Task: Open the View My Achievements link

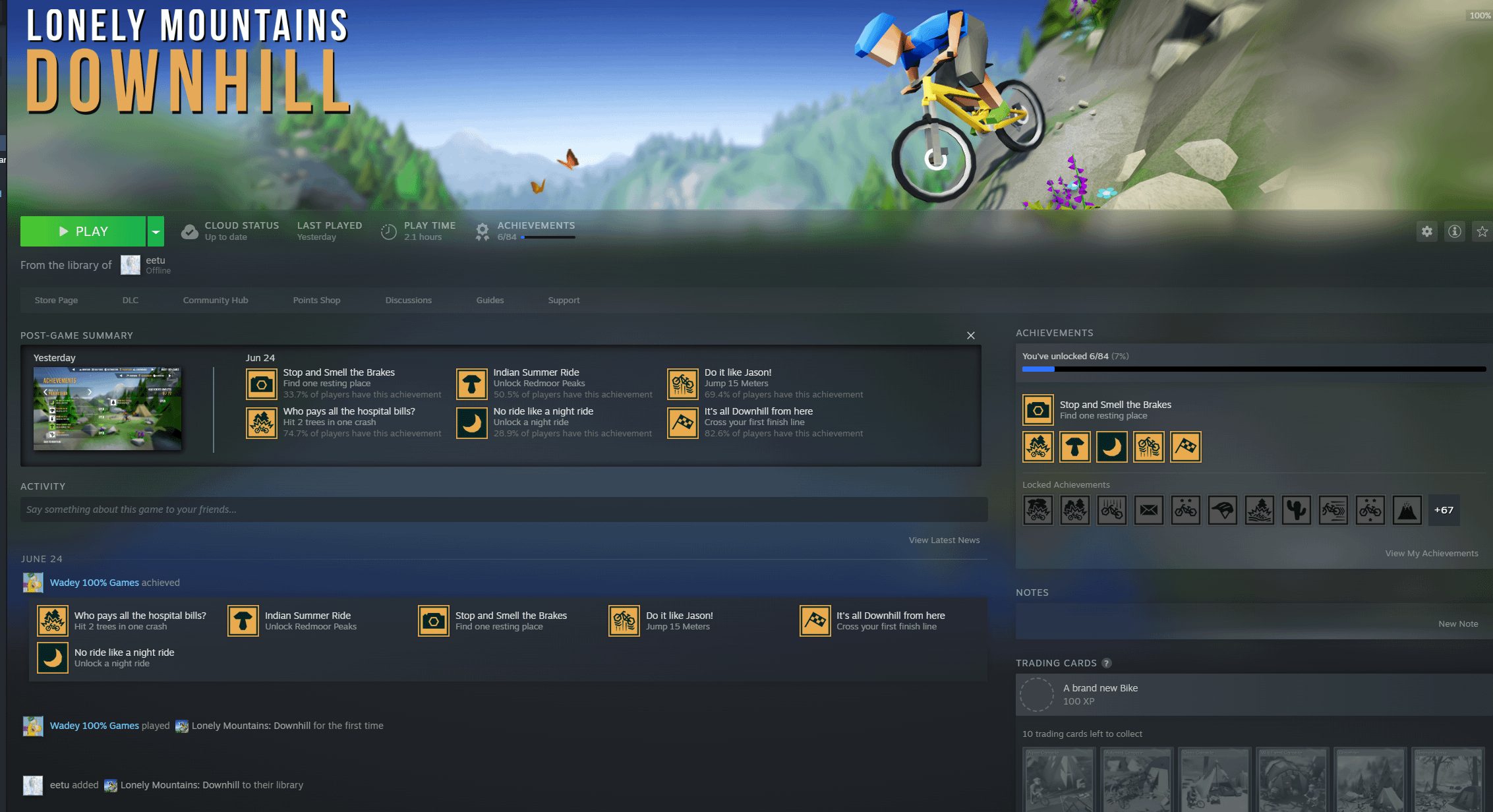Action: point(1431,553)
